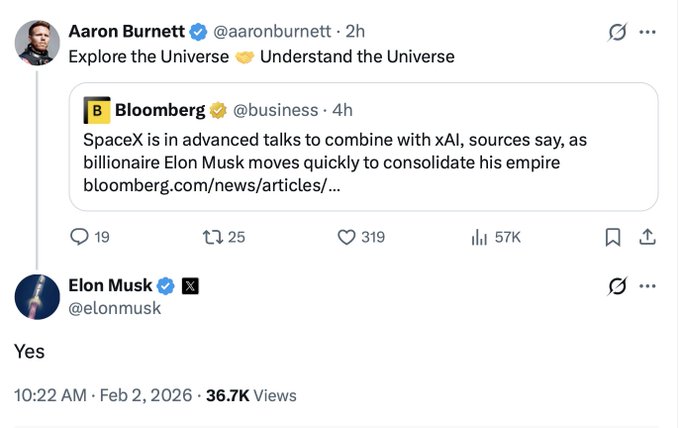
Task: Click the Elon Musk display name
Action: (x=110, y=286)
